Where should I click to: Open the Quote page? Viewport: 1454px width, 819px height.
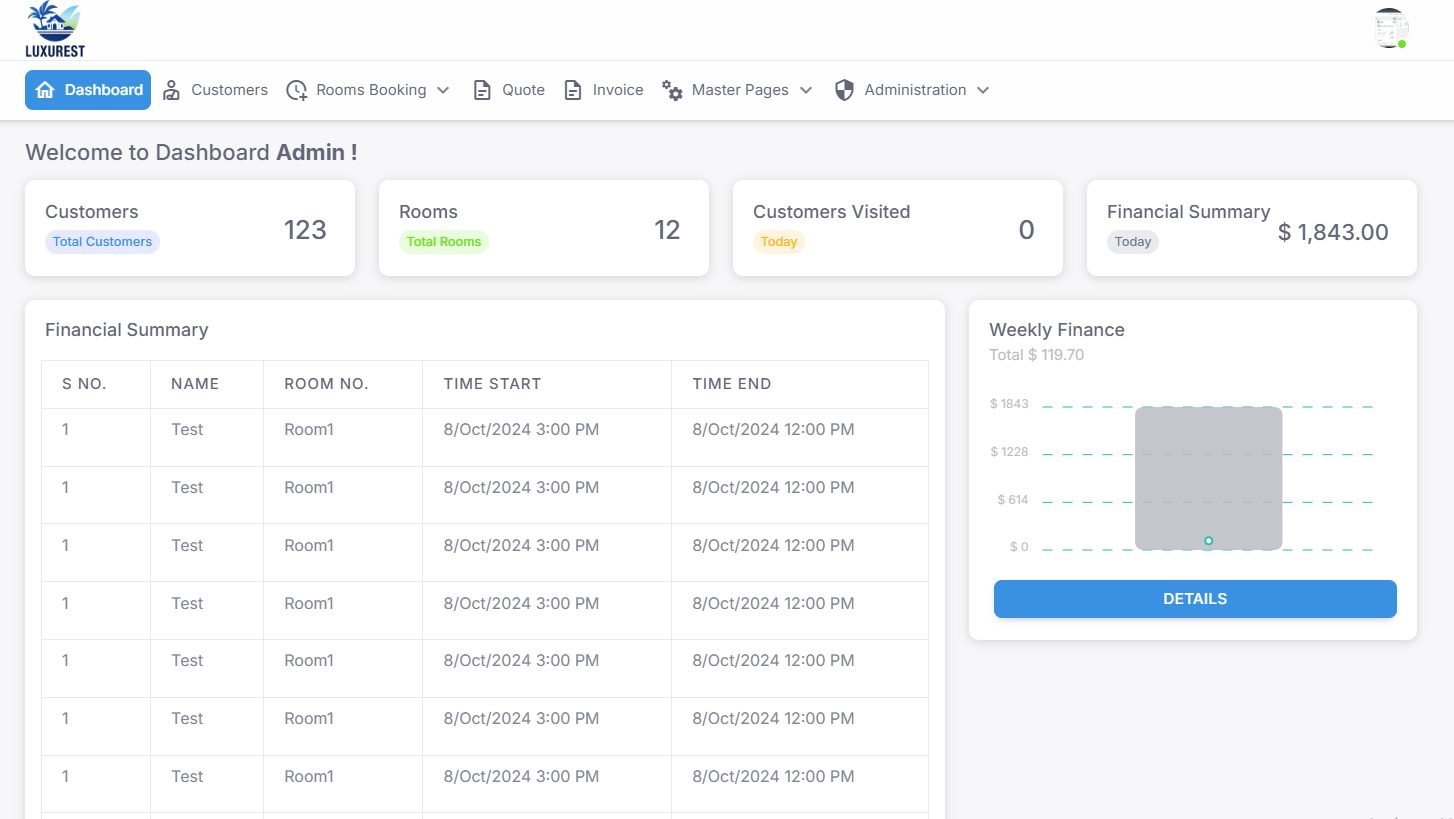tap(509, 90)
